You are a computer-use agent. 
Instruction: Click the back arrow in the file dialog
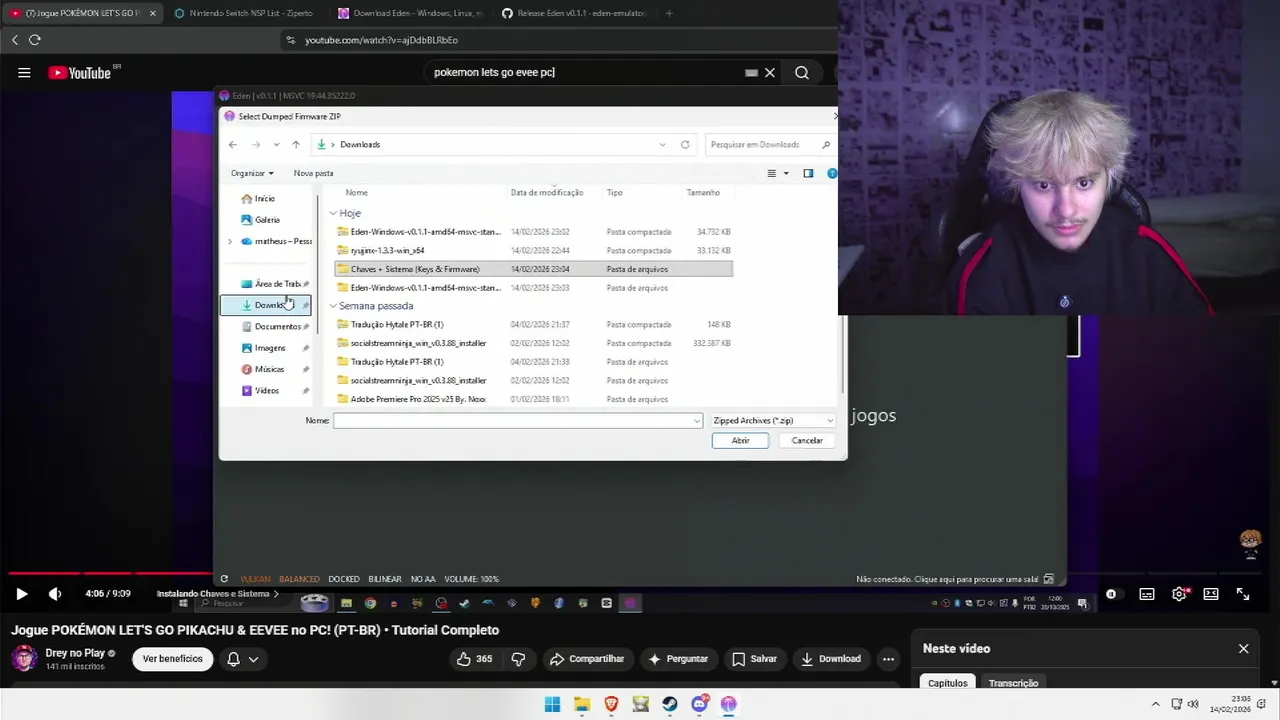point(233,145)
